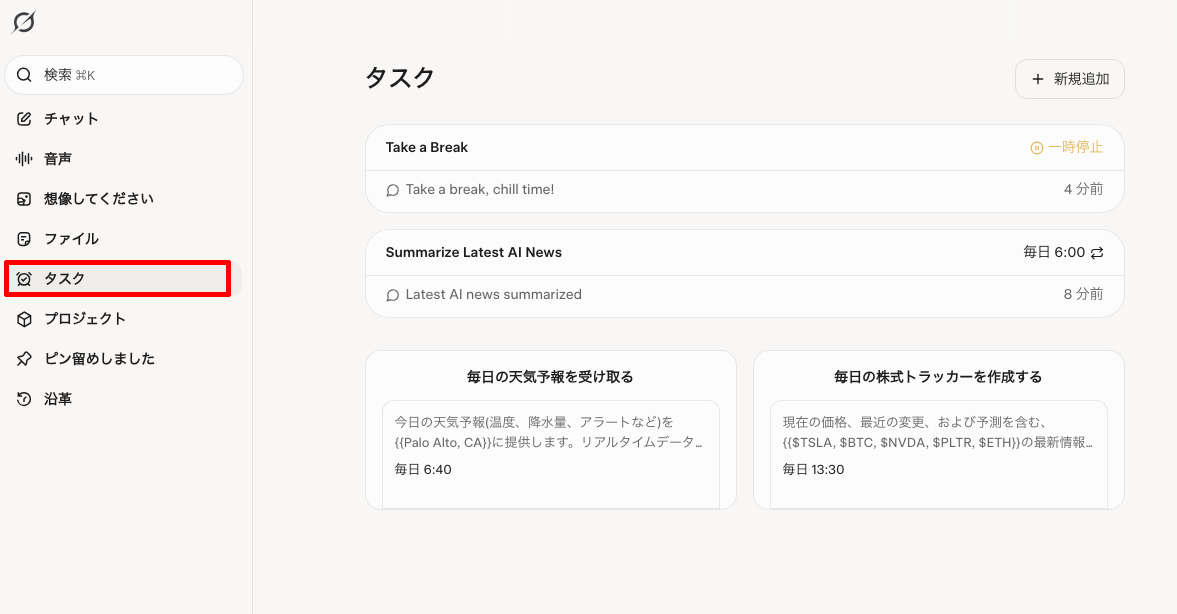Open "Take a break, chill time!" result
The height and width of the screenshot is (614, 1177).
[479, 190]
